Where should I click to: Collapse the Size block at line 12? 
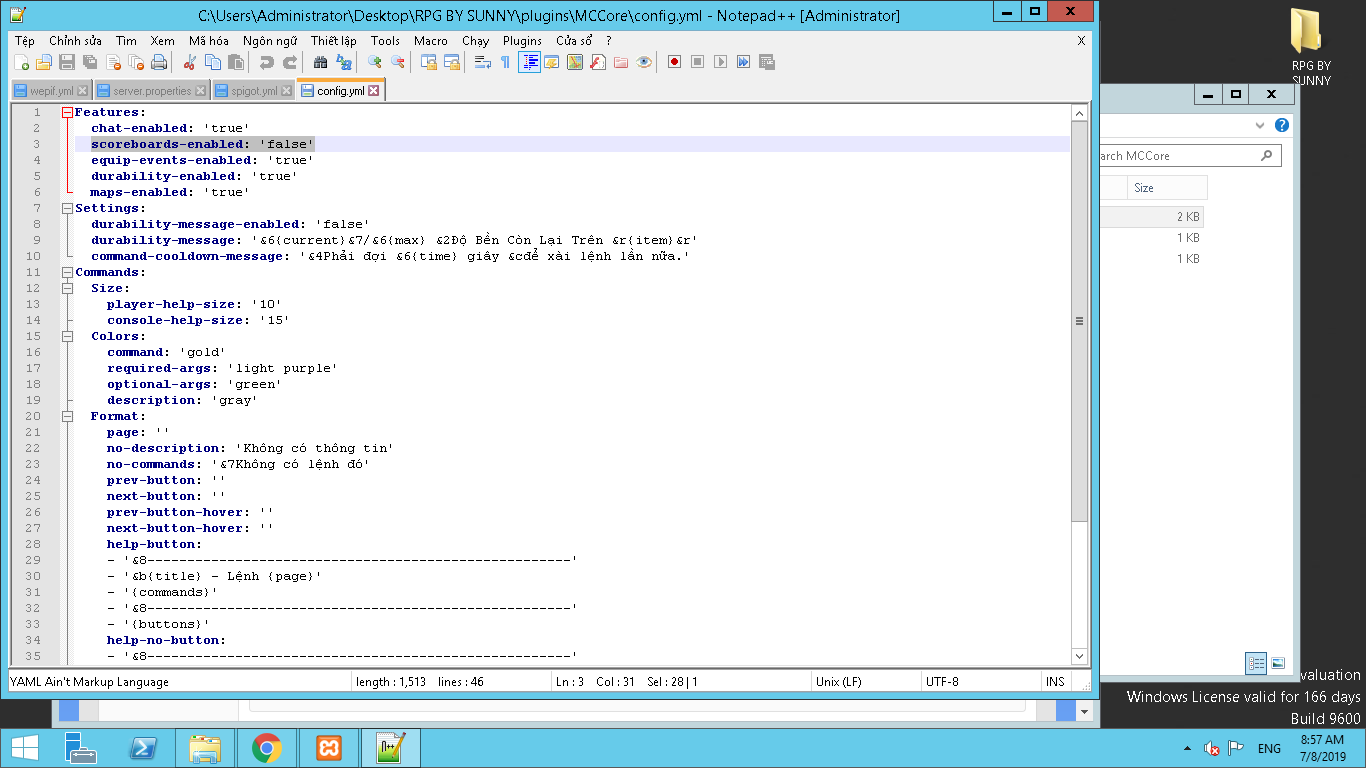click(x=67, y=288)
